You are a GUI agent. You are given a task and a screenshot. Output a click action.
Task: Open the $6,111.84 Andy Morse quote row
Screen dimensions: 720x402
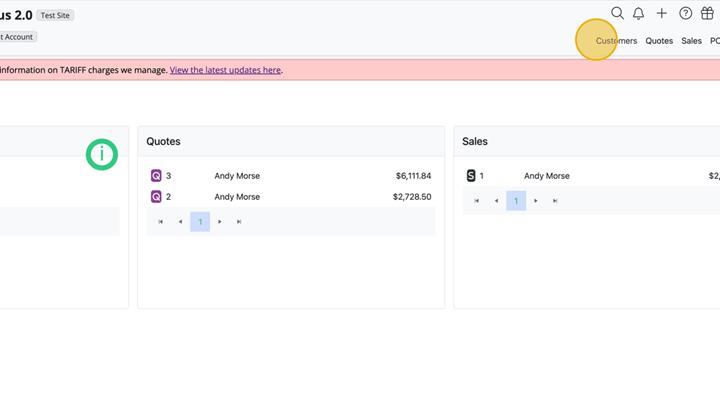pyautogui.click(x=290, y=176)
